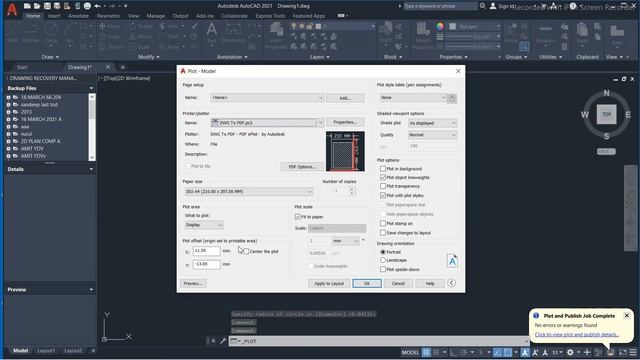Switch to the Layout2 tab

[x=73, y=351]
